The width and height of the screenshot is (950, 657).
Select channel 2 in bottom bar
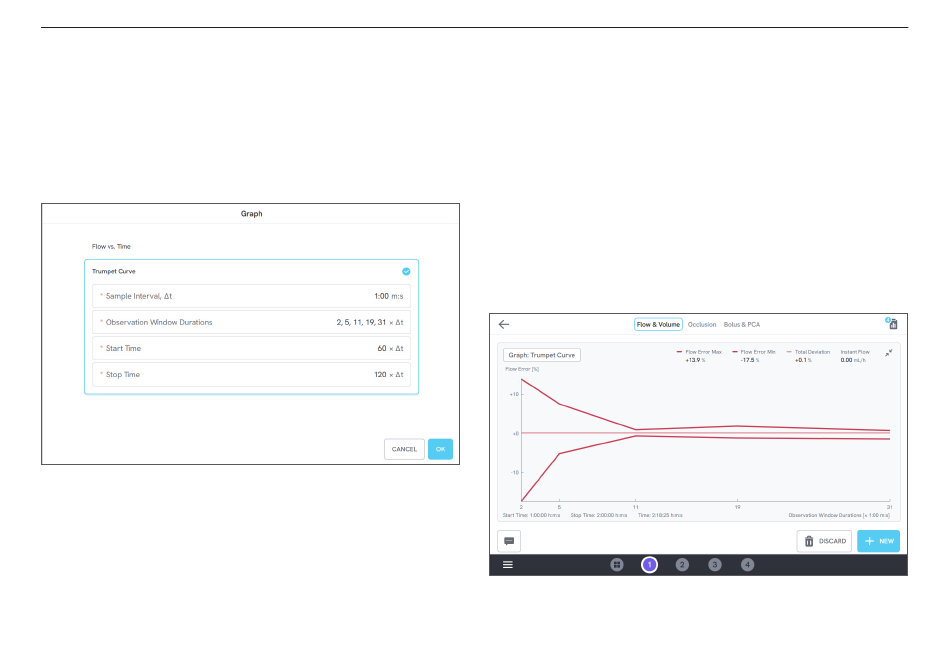pos(682,565)
